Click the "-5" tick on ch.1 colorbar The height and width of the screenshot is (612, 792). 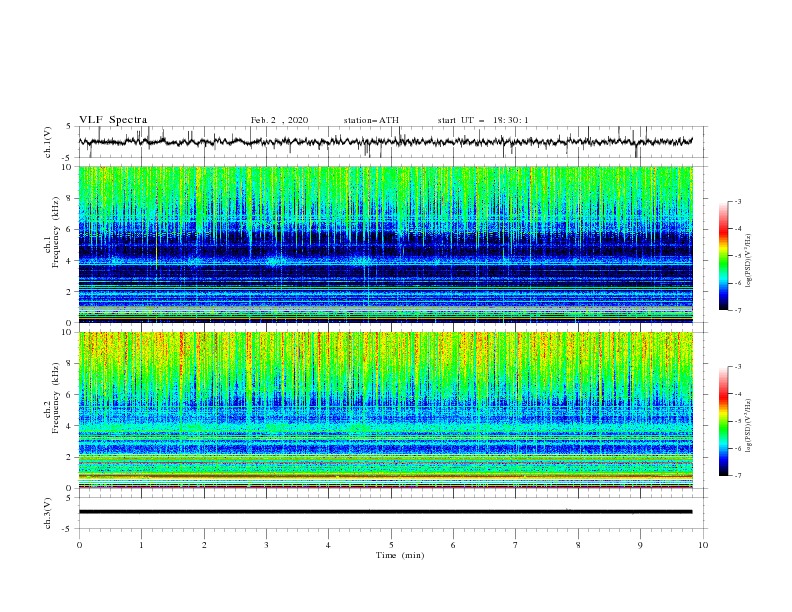click(738, 256)
